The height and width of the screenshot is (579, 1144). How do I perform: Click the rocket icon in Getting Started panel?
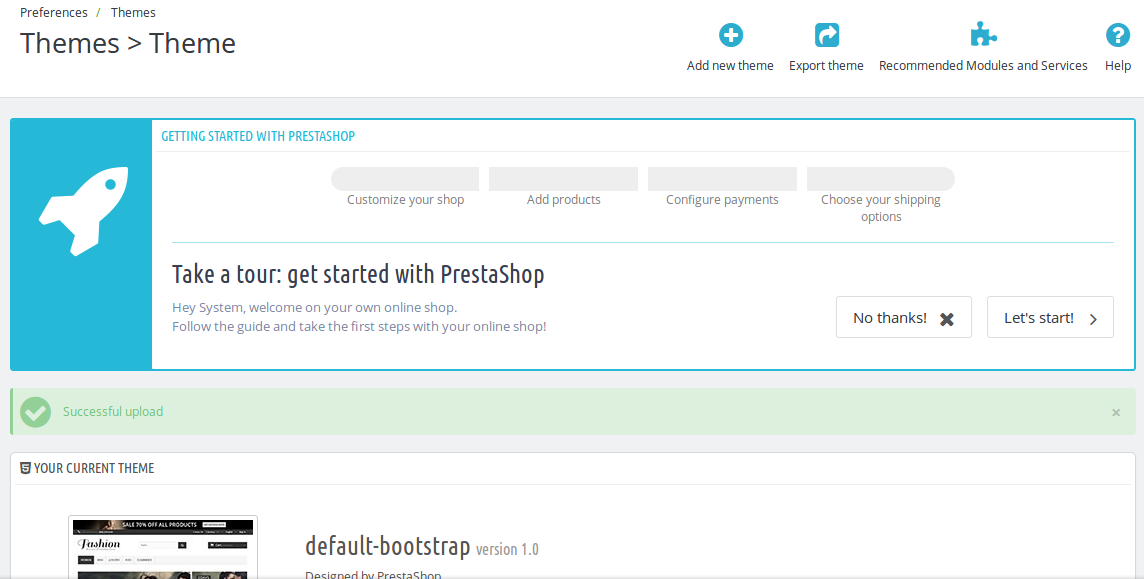pos(83,211)
